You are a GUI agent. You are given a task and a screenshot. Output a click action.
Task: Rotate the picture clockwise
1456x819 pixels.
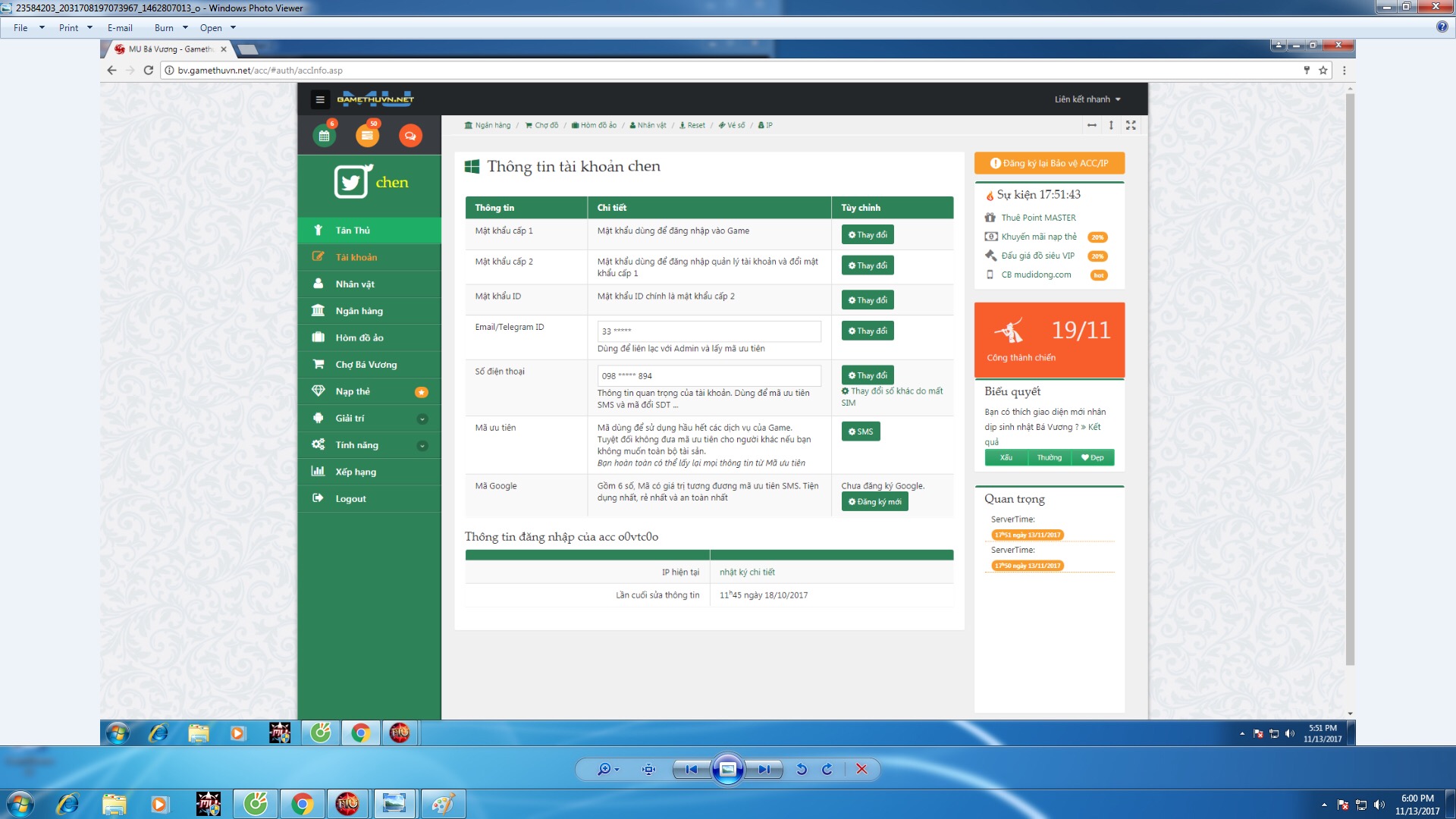827,769
